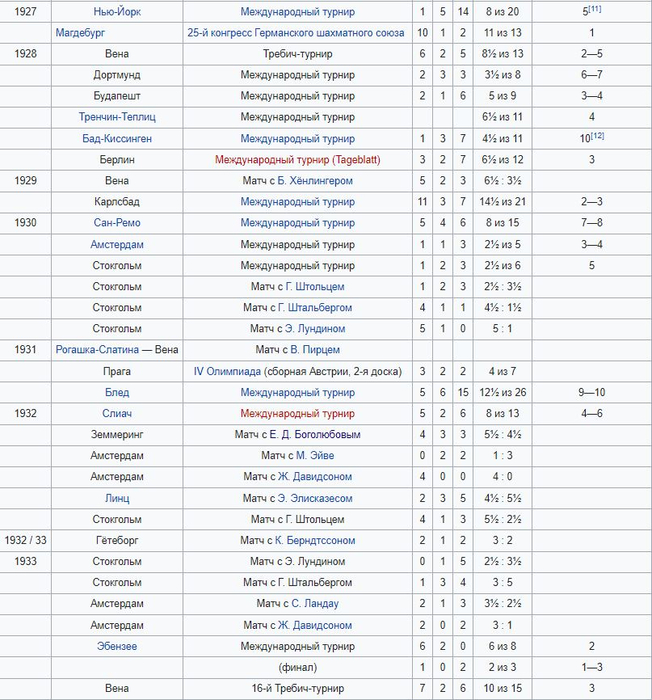The width and height of the screenshot is (652, 700).
Task: Open Международный турнир link in Бад-Киссинген row
Action: [297, 138]
